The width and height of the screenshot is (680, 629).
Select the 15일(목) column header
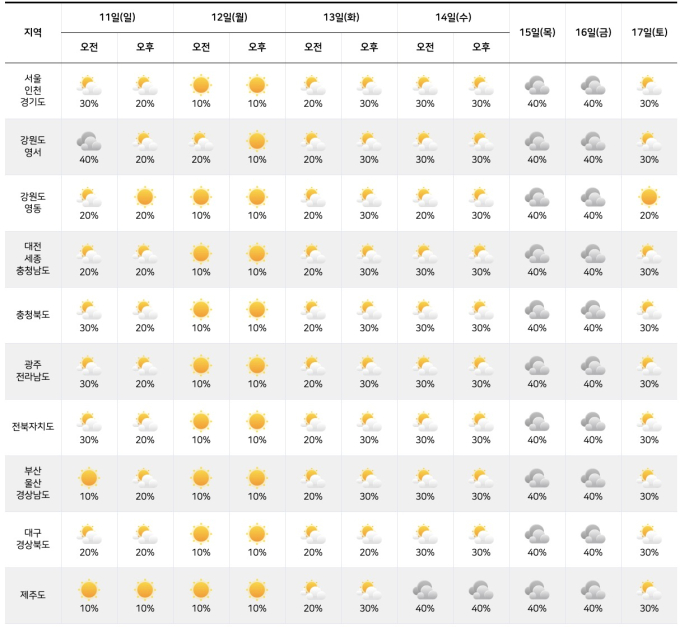[537, 33]
